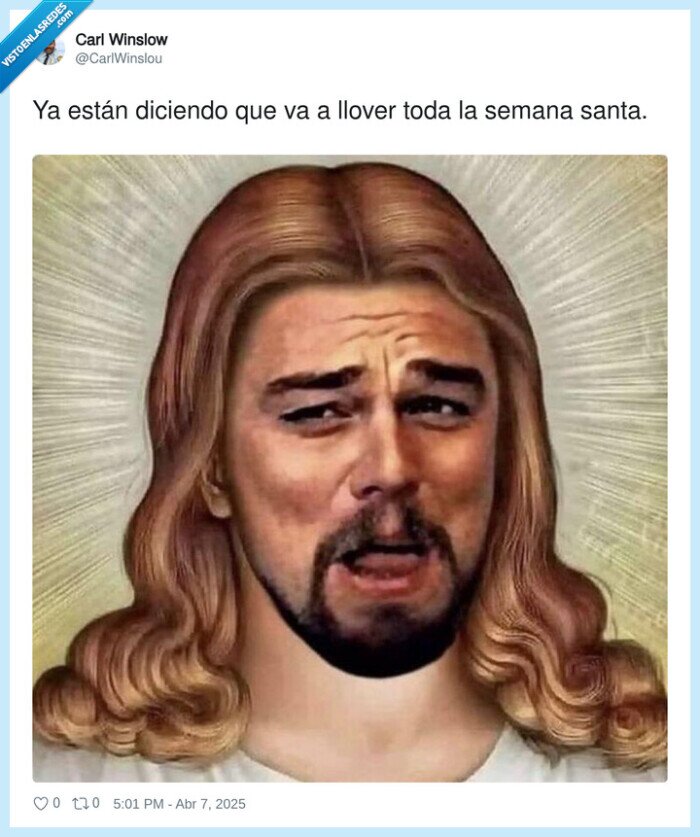Click the bearded face in the picture
The image size is (700, 837).
pos(368,470)
